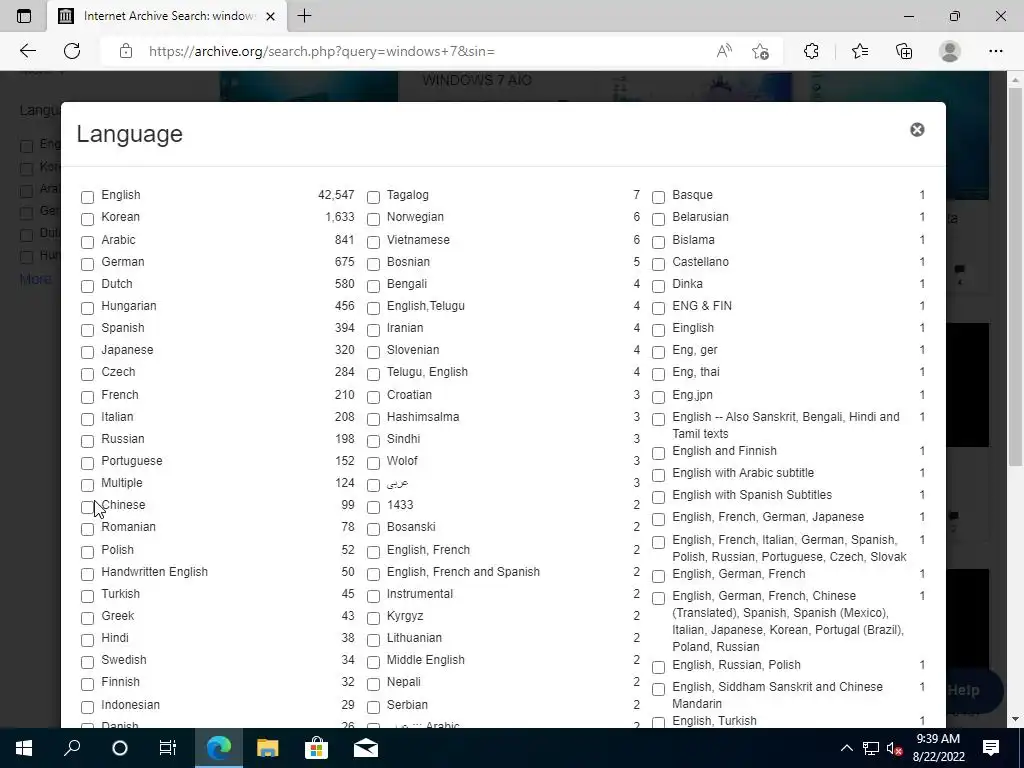Click the Indonesian language label
1024x768 pixels.
pyautogui.click(x=131, y=705)
